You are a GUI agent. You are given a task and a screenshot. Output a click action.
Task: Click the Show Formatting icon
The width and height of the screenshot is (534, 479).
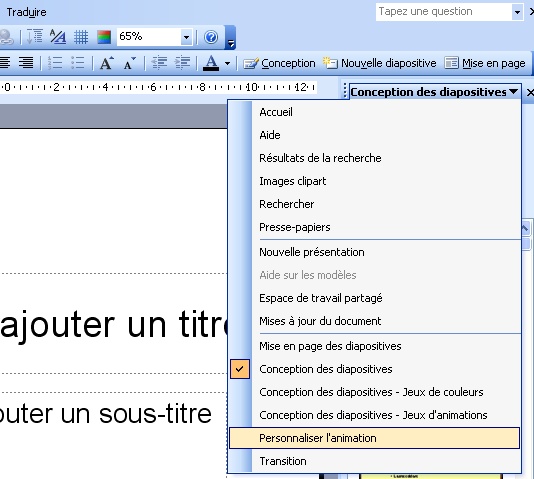(58, 37)
